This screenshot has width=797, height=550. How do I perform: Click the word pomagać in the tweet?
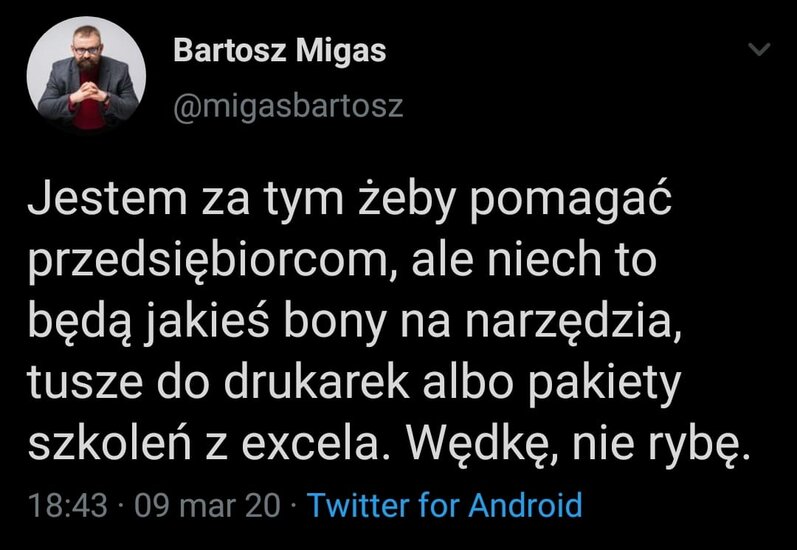571,200
